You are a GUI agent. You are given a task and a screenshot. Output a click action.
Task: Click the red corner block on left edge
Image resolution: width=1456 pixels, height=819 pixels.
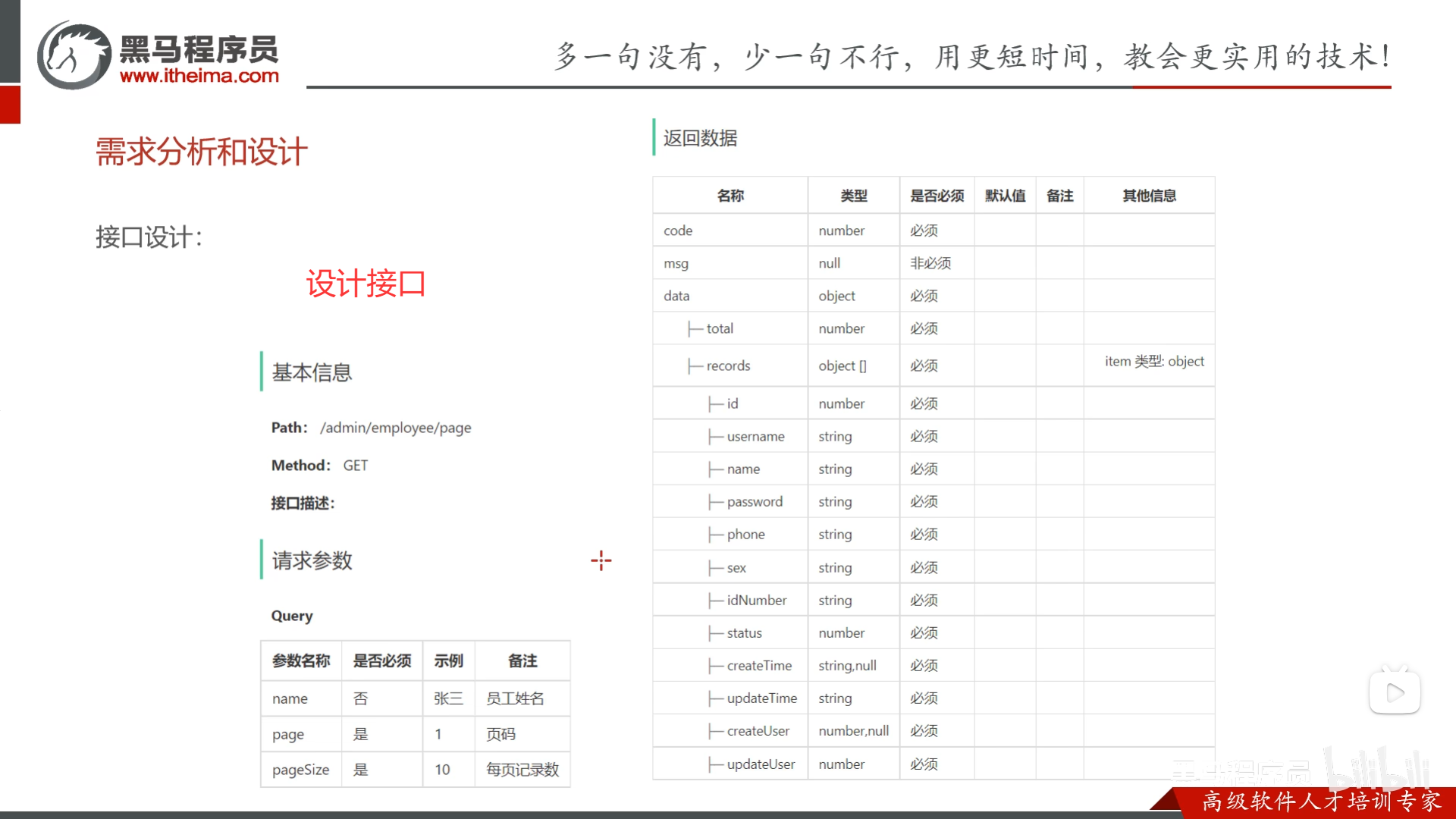pyautogui.click(x=9, y=104)
